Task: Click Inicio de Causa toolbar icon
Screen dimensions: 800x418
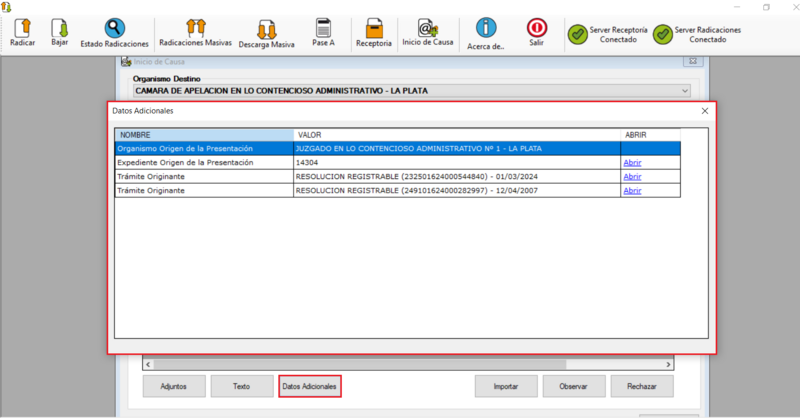Action: 427,28
